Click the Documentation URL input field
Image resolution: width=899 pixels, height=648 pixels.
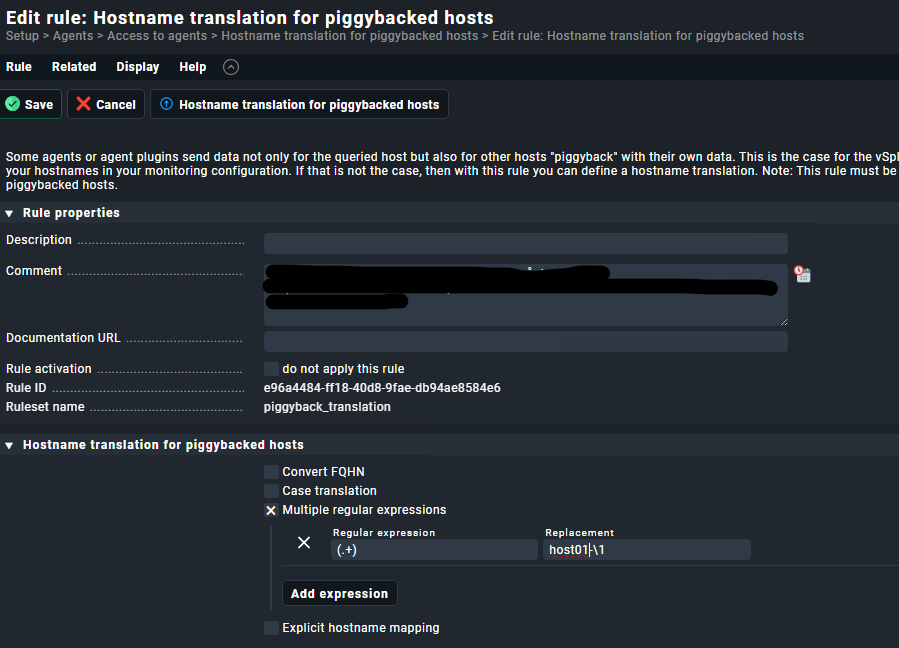pyautogui.click(x=525, y=342)
